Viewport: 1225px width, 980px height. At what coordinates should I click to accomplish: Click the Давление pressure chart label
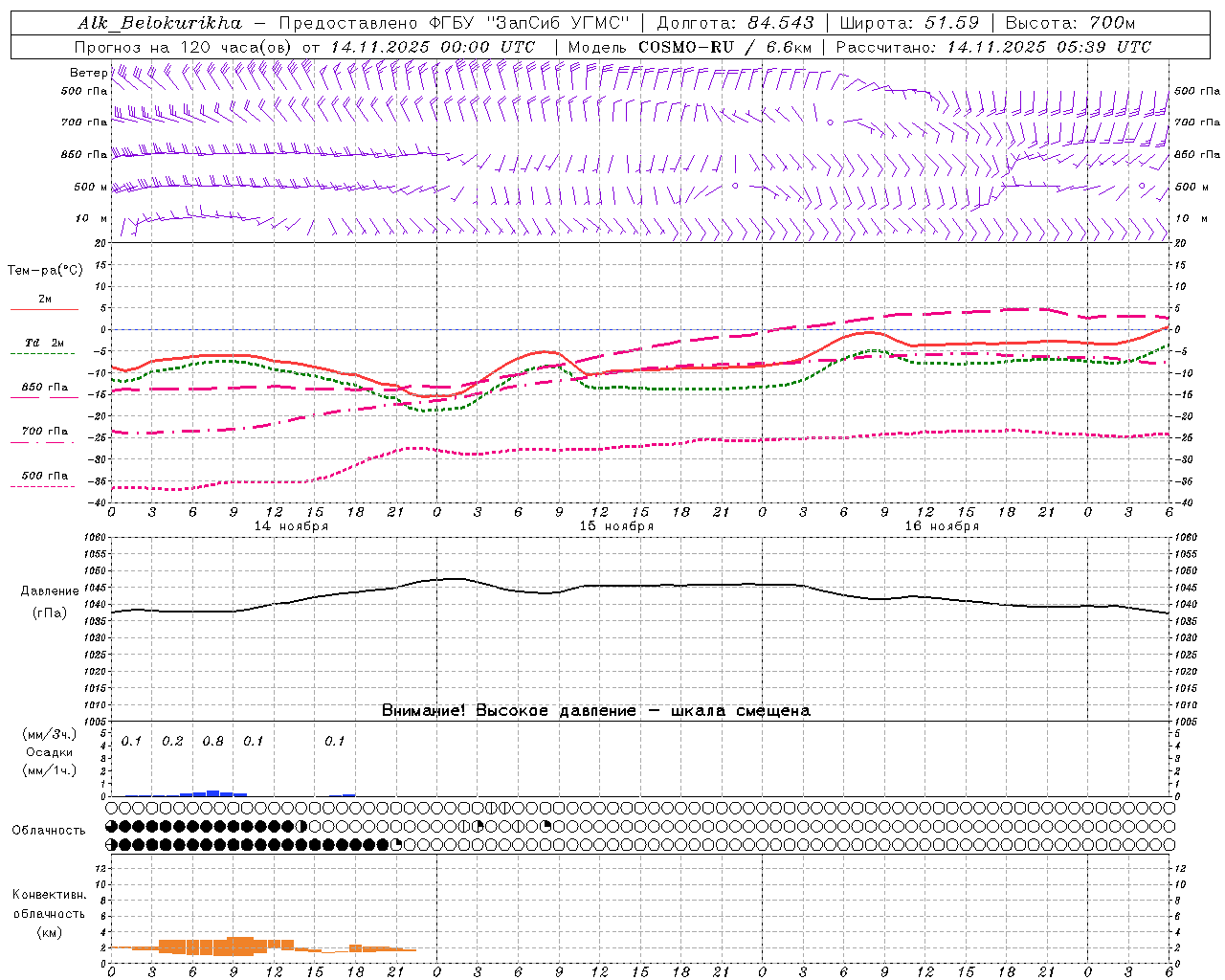(50, 591)
